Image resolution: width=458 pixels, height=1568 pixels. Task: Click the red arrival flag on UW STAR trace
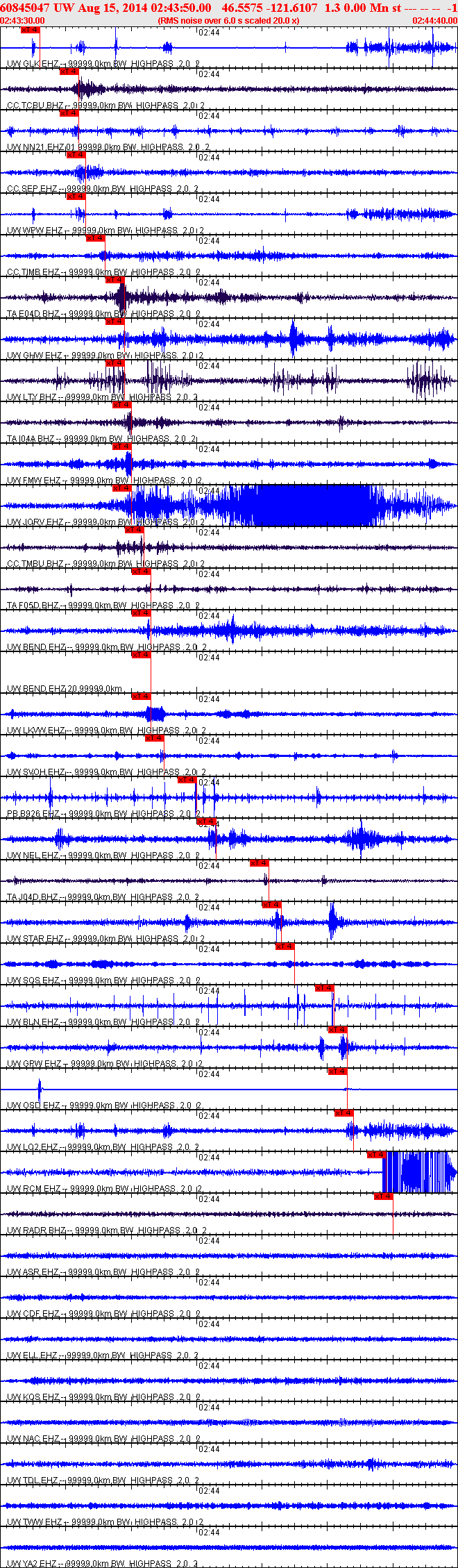(x=271, y=906)
